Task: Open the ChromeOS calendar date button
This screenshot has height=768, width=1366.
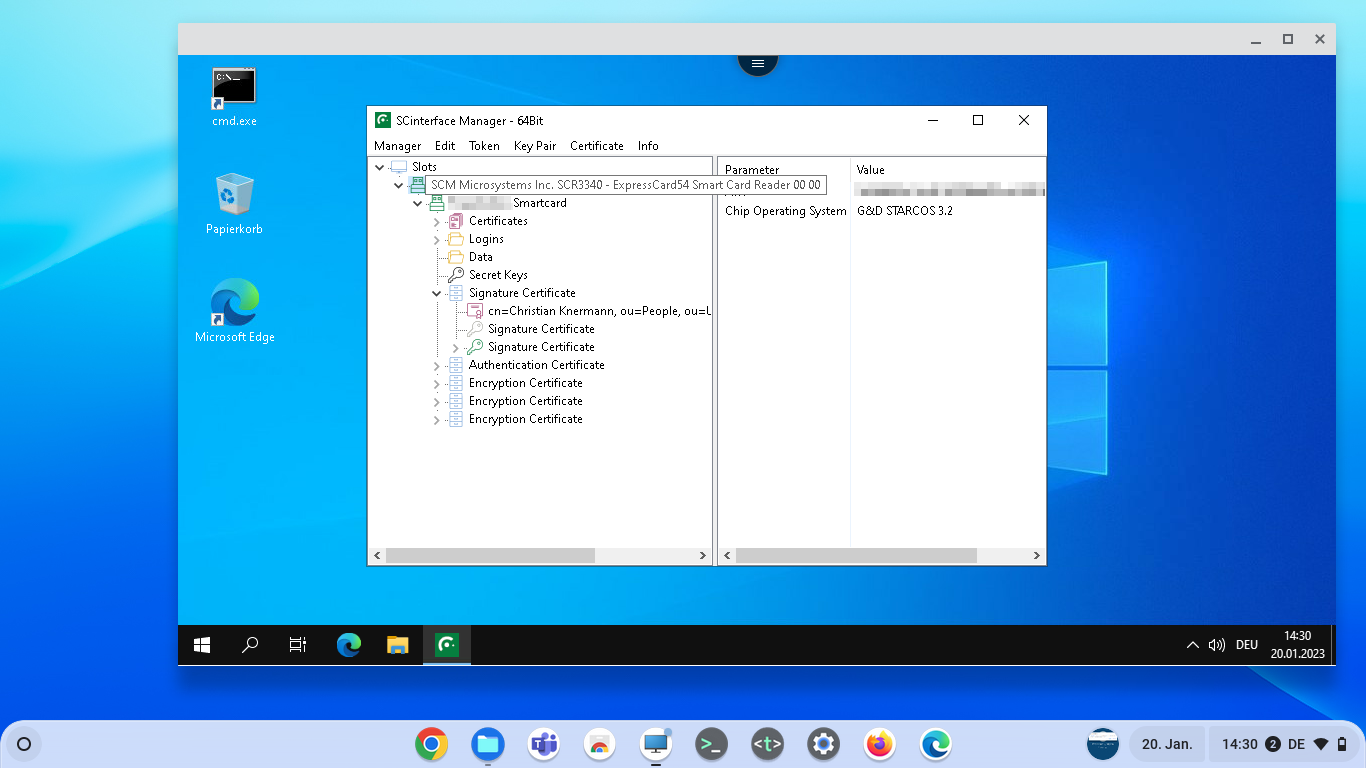Action: click(1167, 744)
